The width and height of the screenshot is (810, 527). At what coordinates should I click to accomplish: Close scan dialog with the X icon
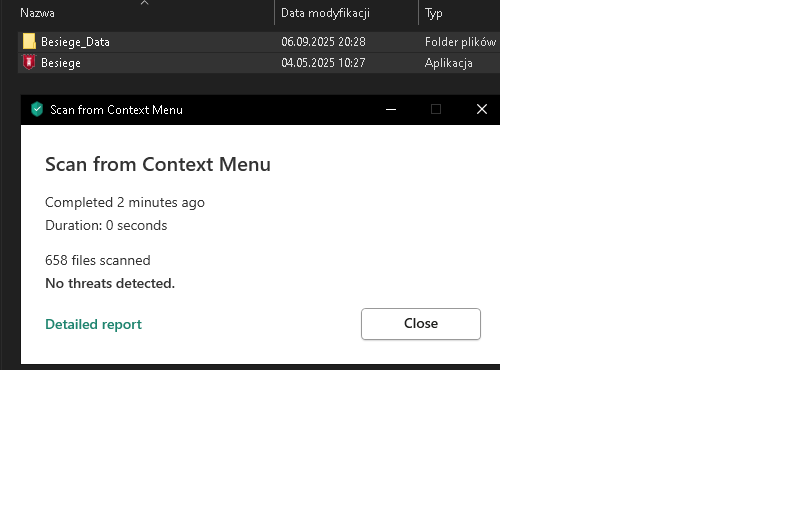[482, 110]
